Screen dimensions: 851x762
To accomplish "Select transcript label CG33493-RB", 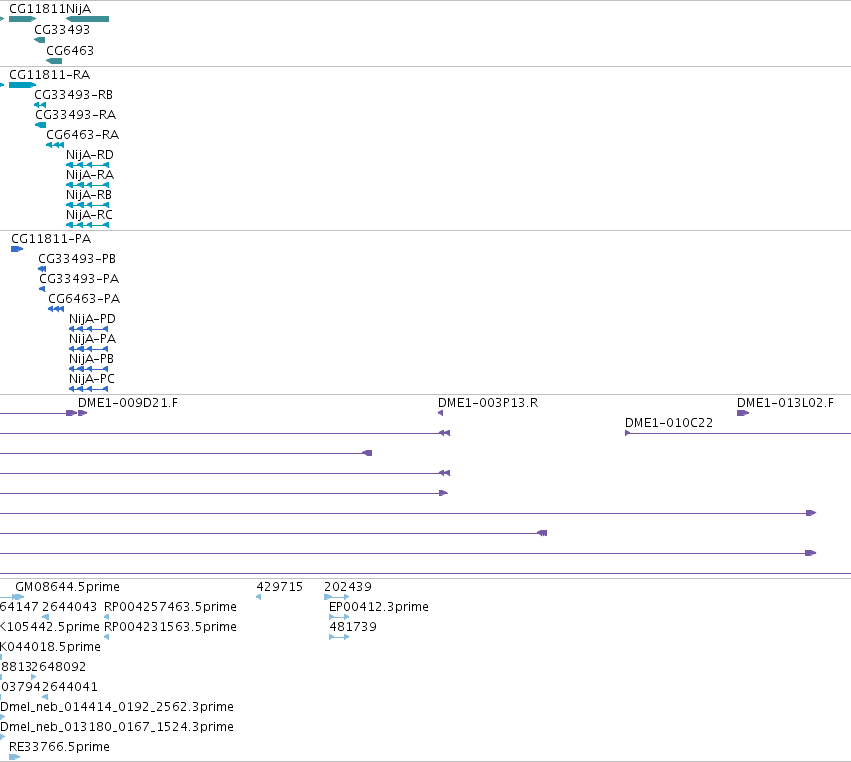I will [x=73, y=95].
